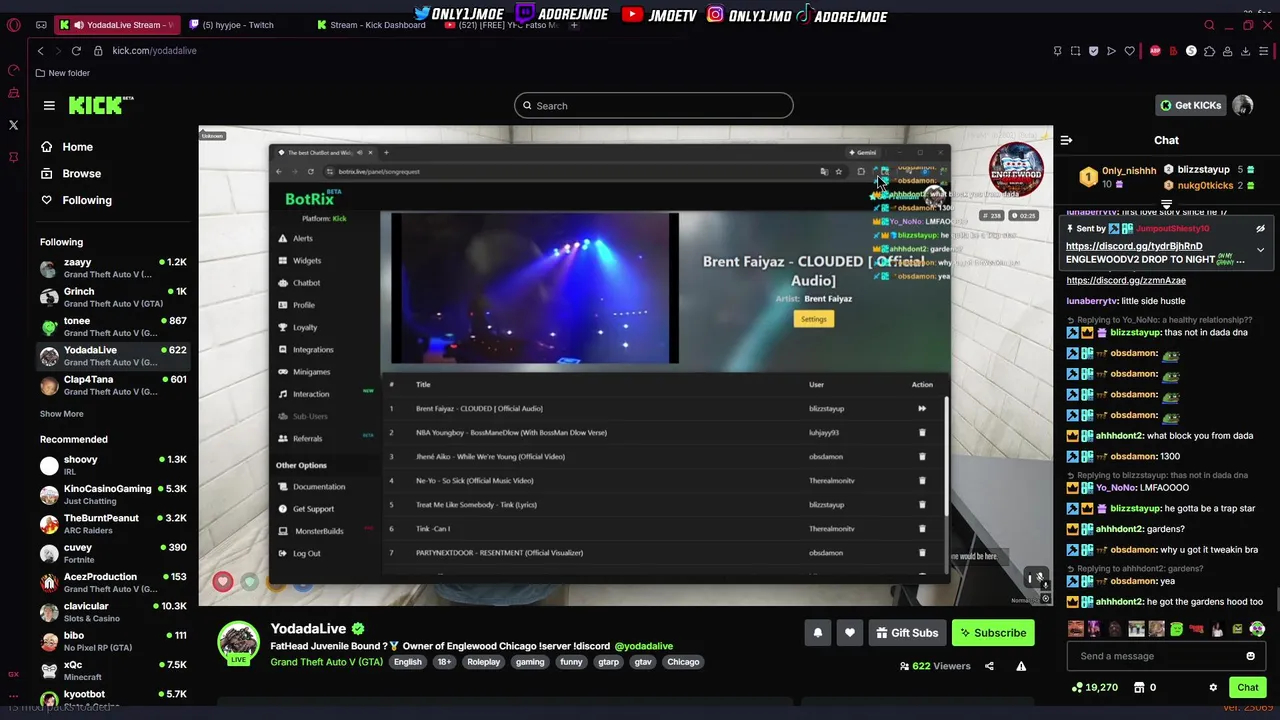This screenshot has height=720, width=1280.
Task: Open Clap4Tana channel in Following list
Action: pos(113,385)
